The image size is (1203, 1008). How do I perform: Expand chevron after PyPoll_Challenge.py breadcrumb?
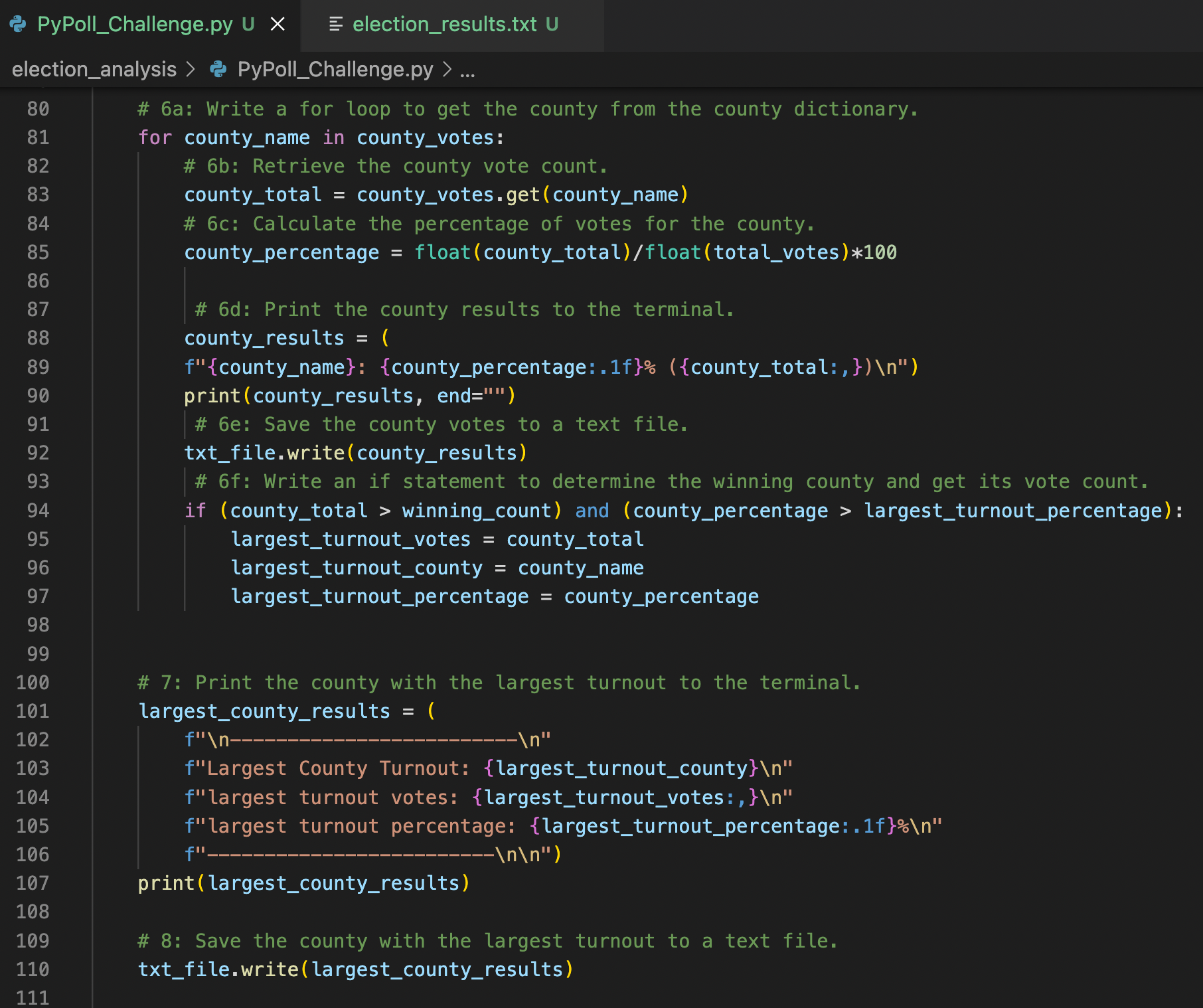pyautogui.click(x=447, y=69)
